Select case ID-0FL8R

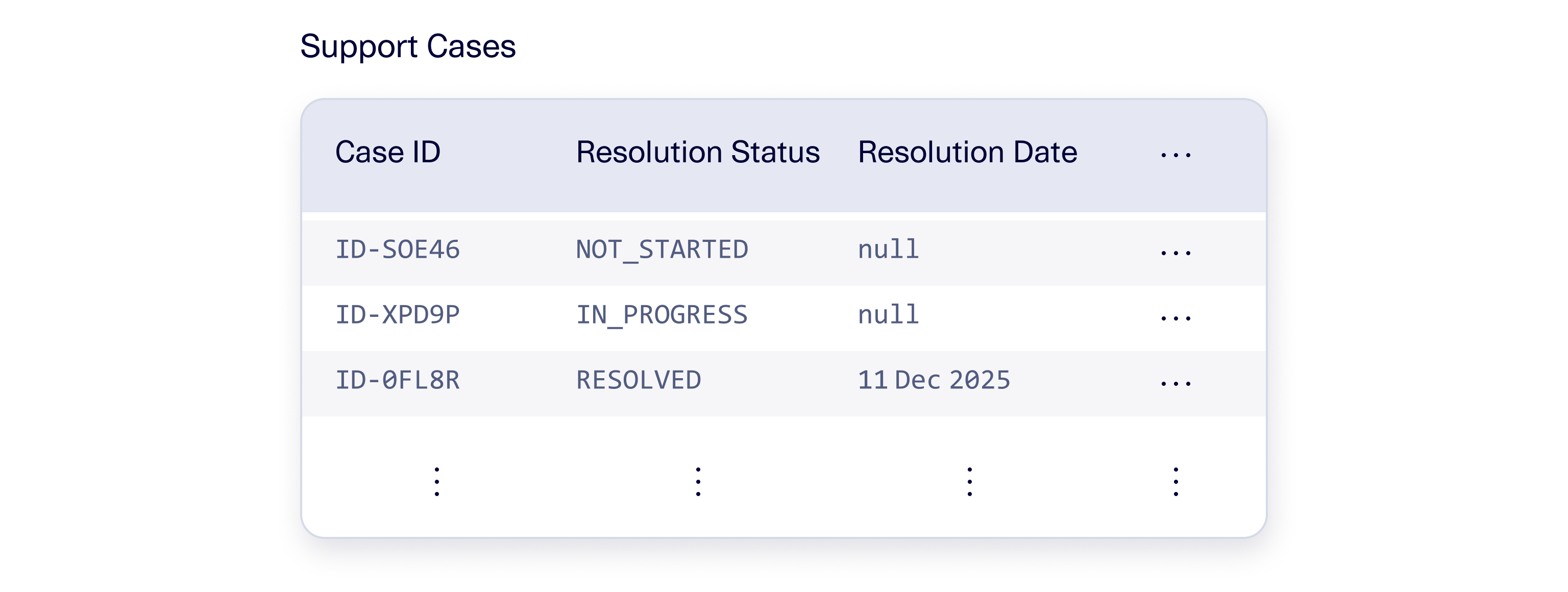pyautogui.click(x=398, y=381)
